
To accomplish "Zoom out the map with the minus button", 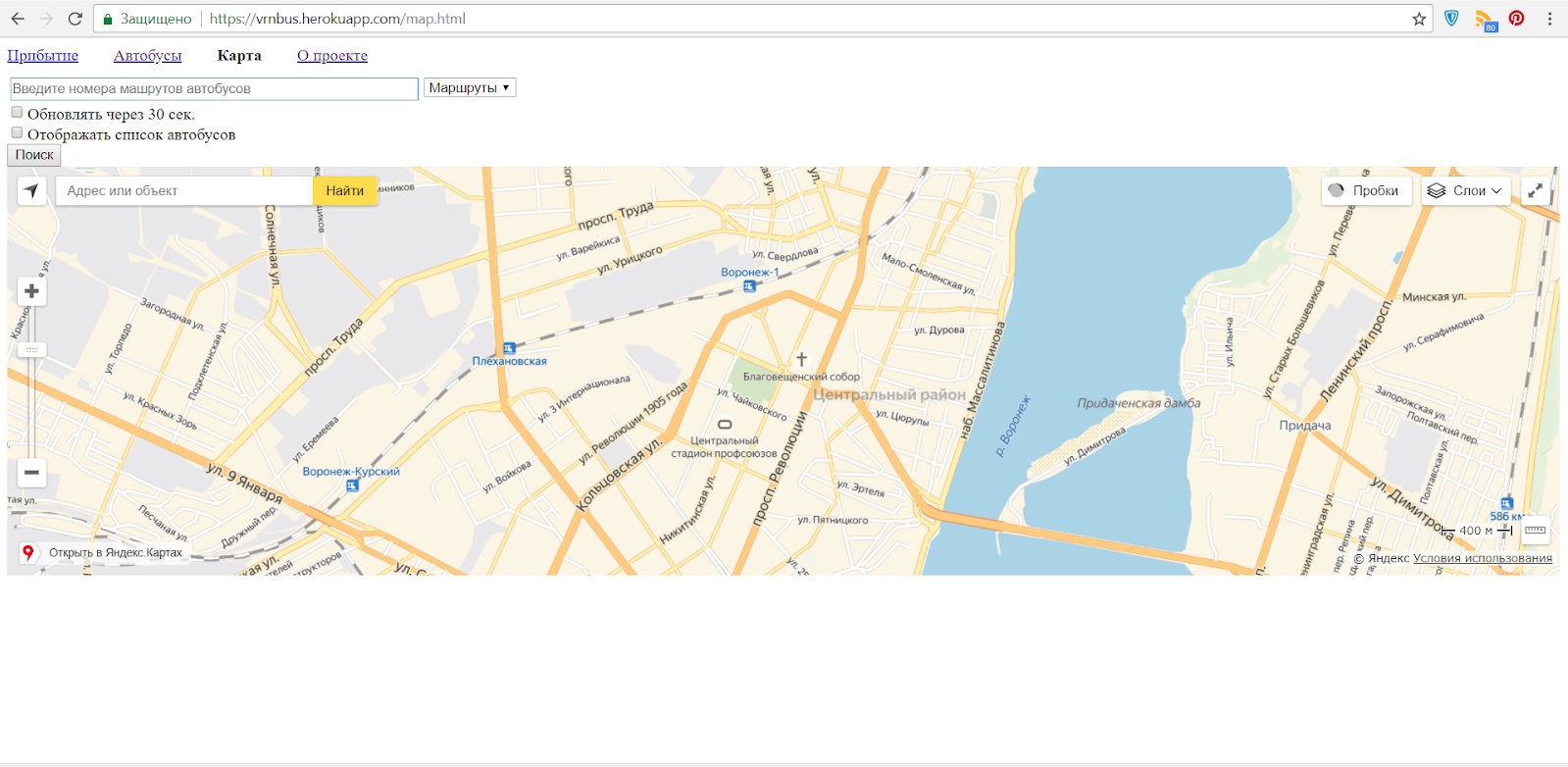I will click(x=31, y=473).
